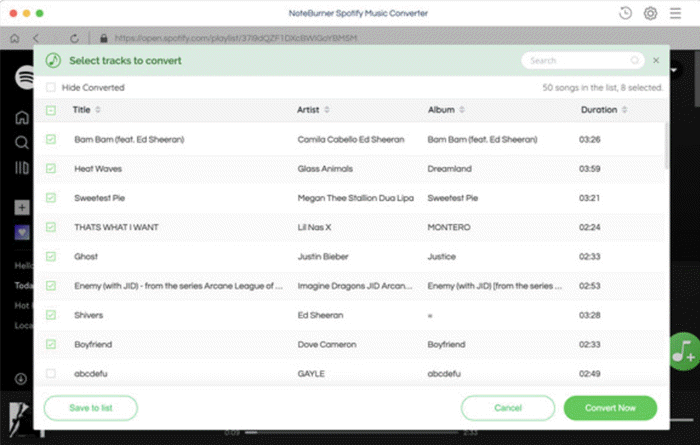Click the green add-music floating button
Viewport: 700px width, 445px height.
[683, 352]
